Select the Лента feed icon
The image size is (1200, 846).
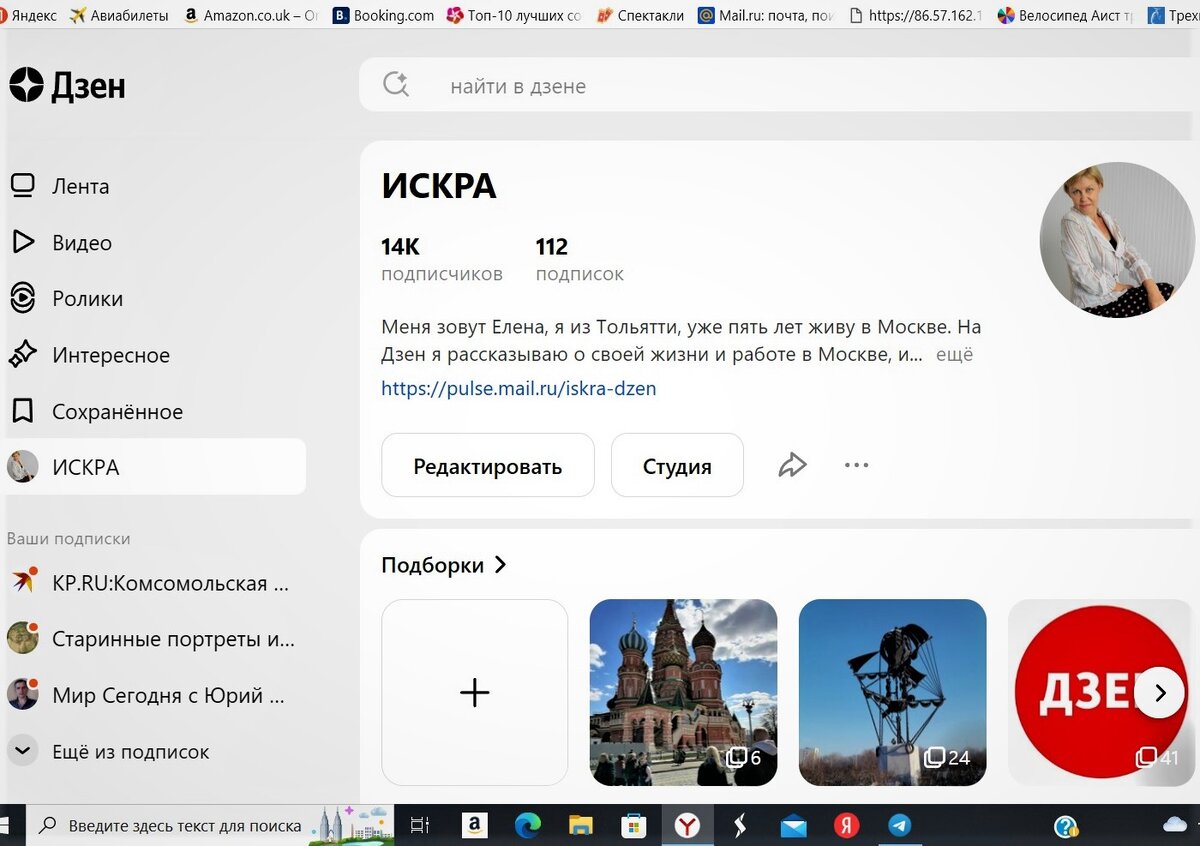22,186
